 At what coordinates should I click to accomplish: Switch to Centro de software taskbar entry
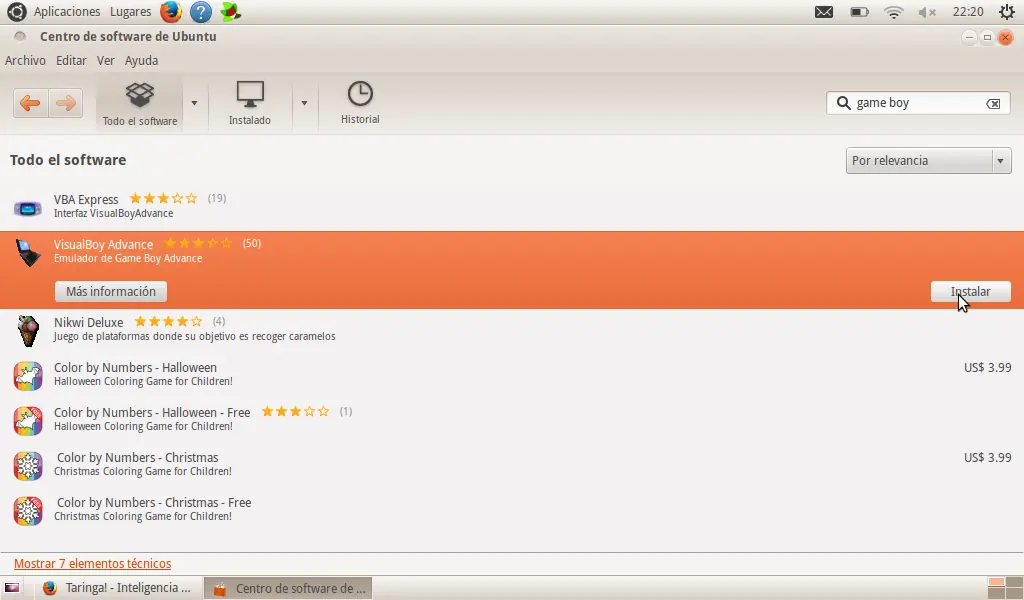(288, 588)
